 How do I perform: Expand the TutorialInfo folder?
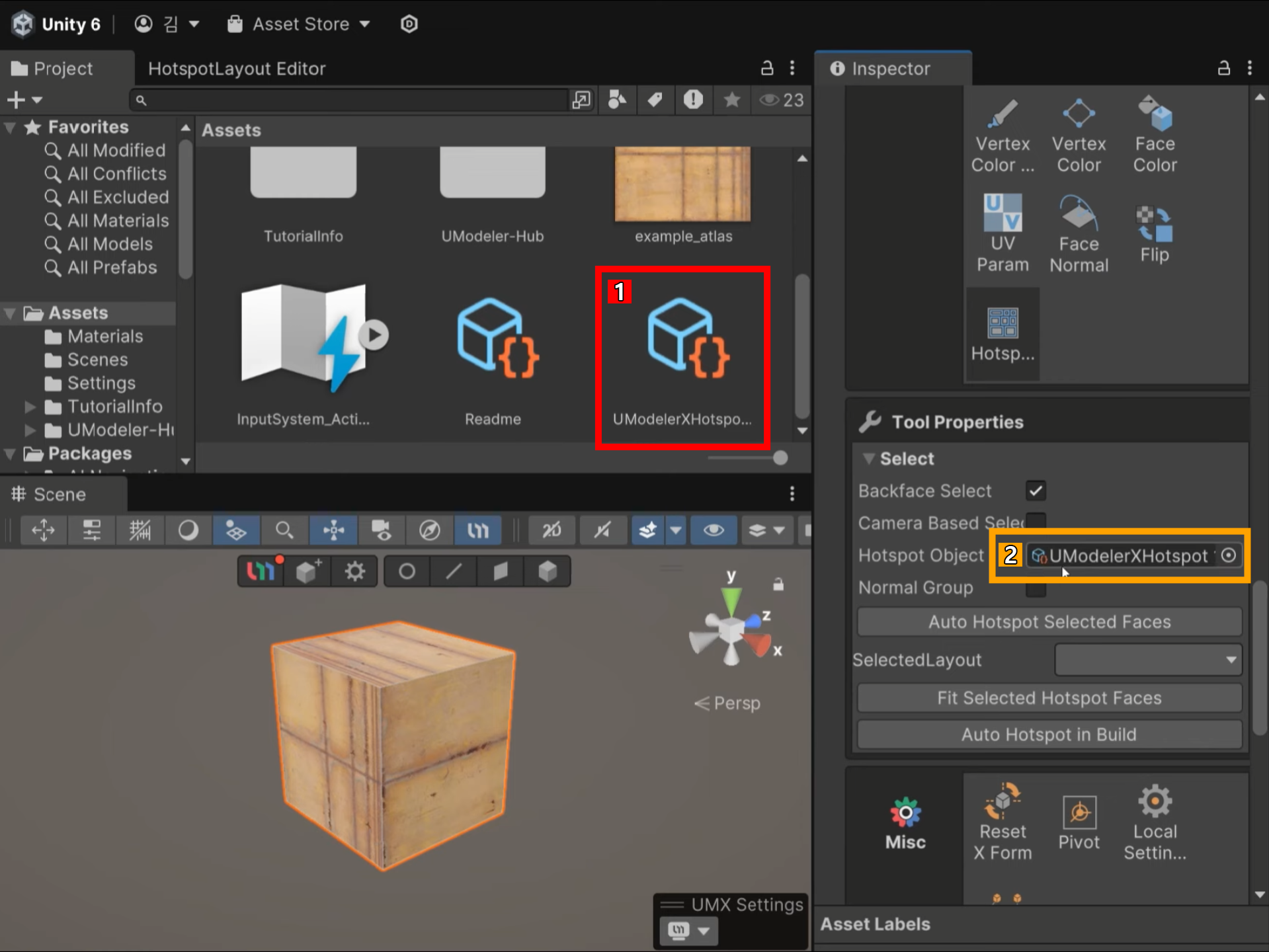[x=30, y=407]
